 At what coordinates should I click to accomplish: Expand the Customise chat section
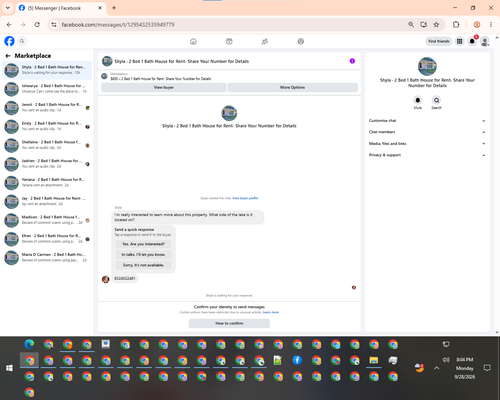point(427,121)
